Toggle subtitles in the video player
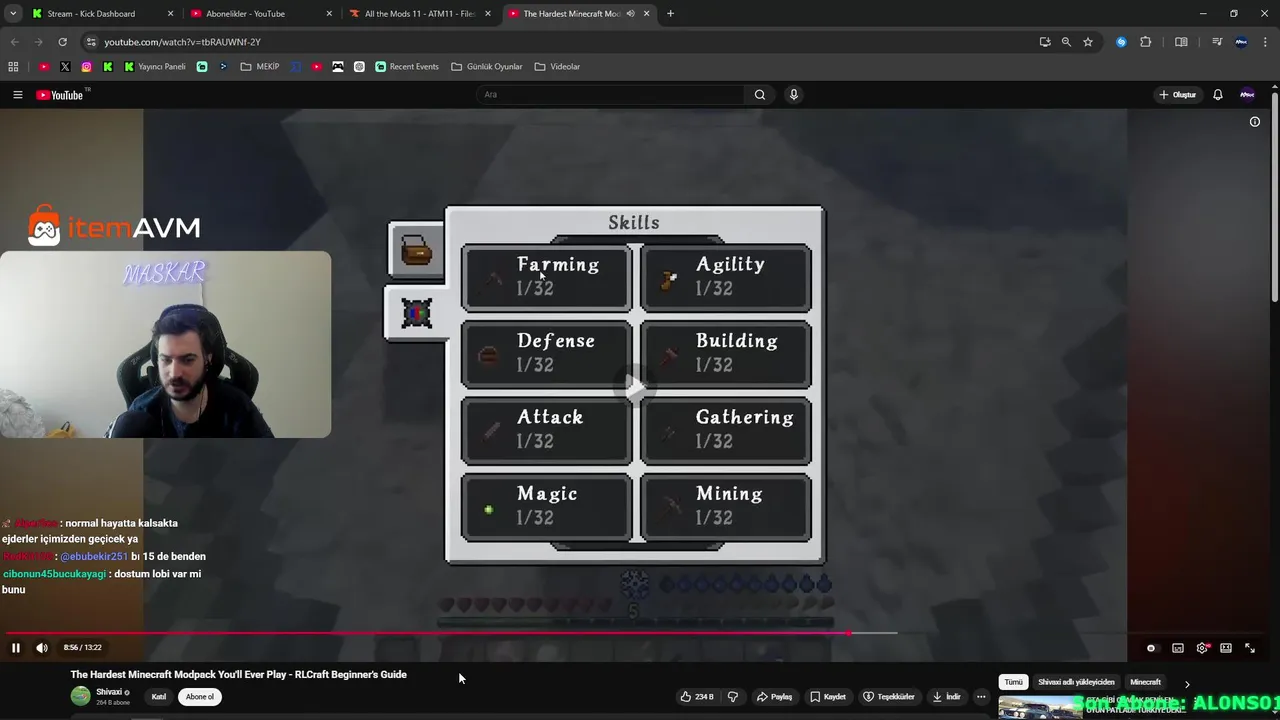 [x=1178, y=648]
